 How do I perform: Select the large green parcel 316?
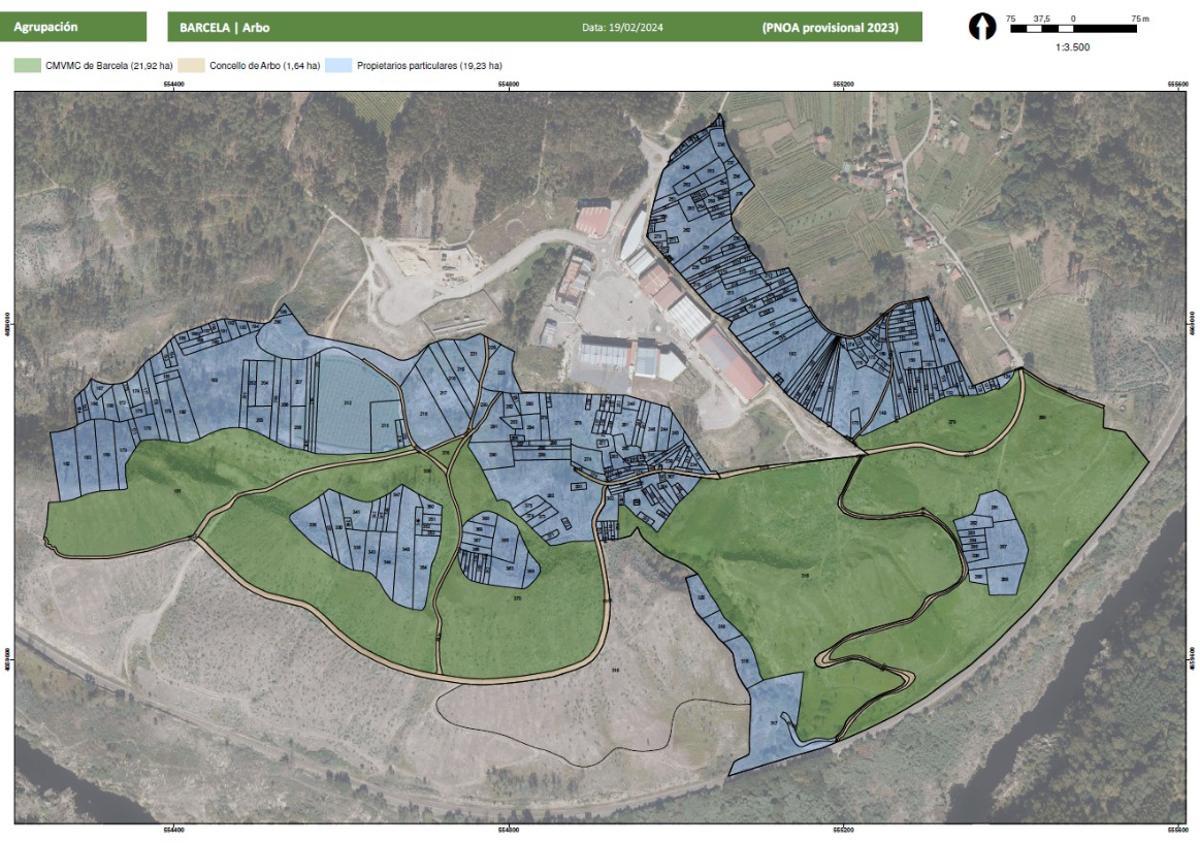click(805, 575)
